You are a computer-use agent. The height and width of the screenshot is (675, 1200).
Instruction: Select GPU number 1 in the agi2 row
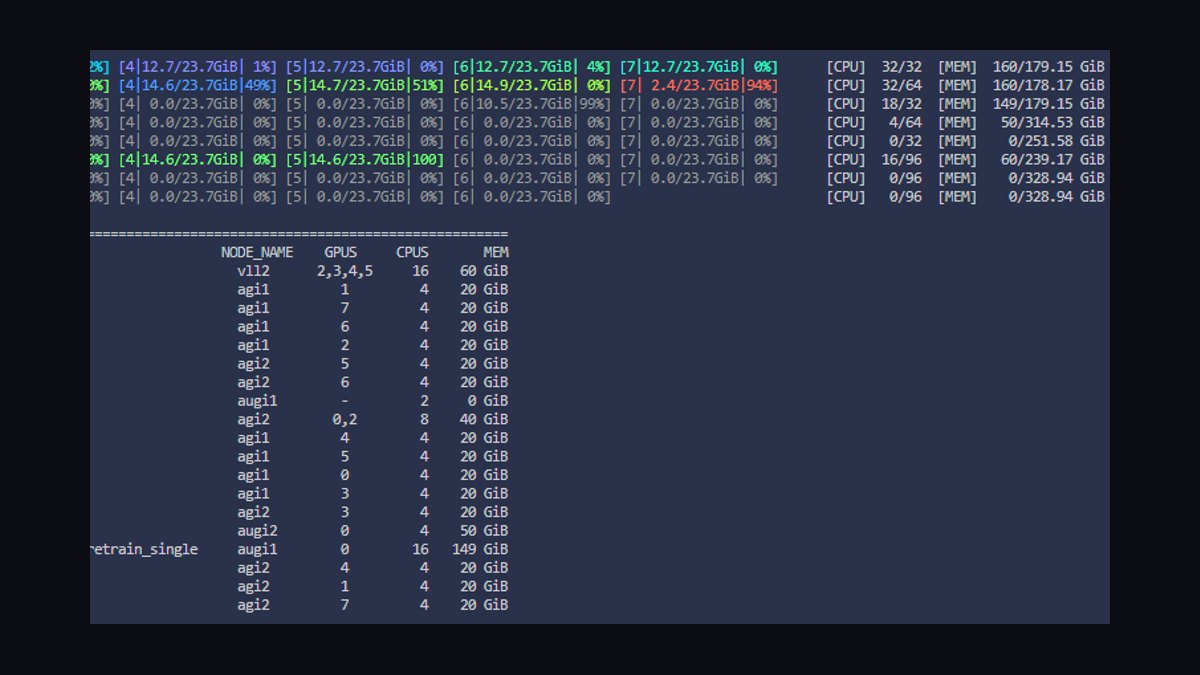coord(345,586)
